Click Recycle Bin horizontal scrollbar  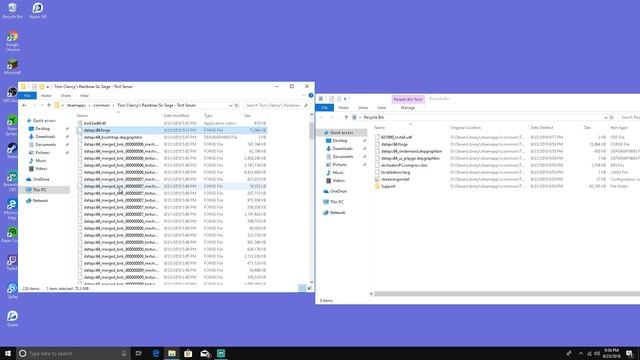pyautogui.click(x=507, y=293)
